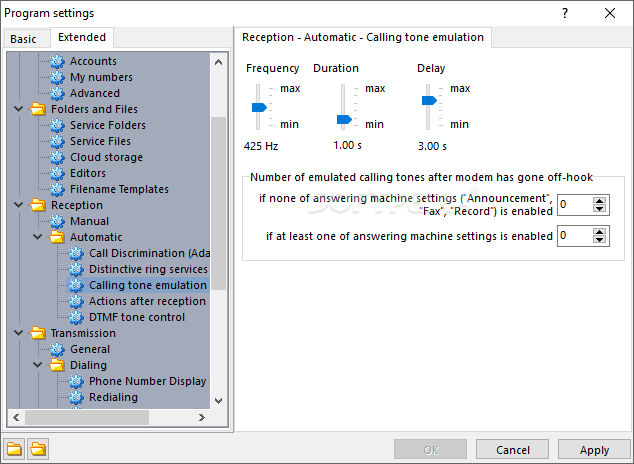This screenshot has width=634, height=464.
Task: Click the second folder button at bottom left
Action: pyautogui.click(x=38, y=449)
